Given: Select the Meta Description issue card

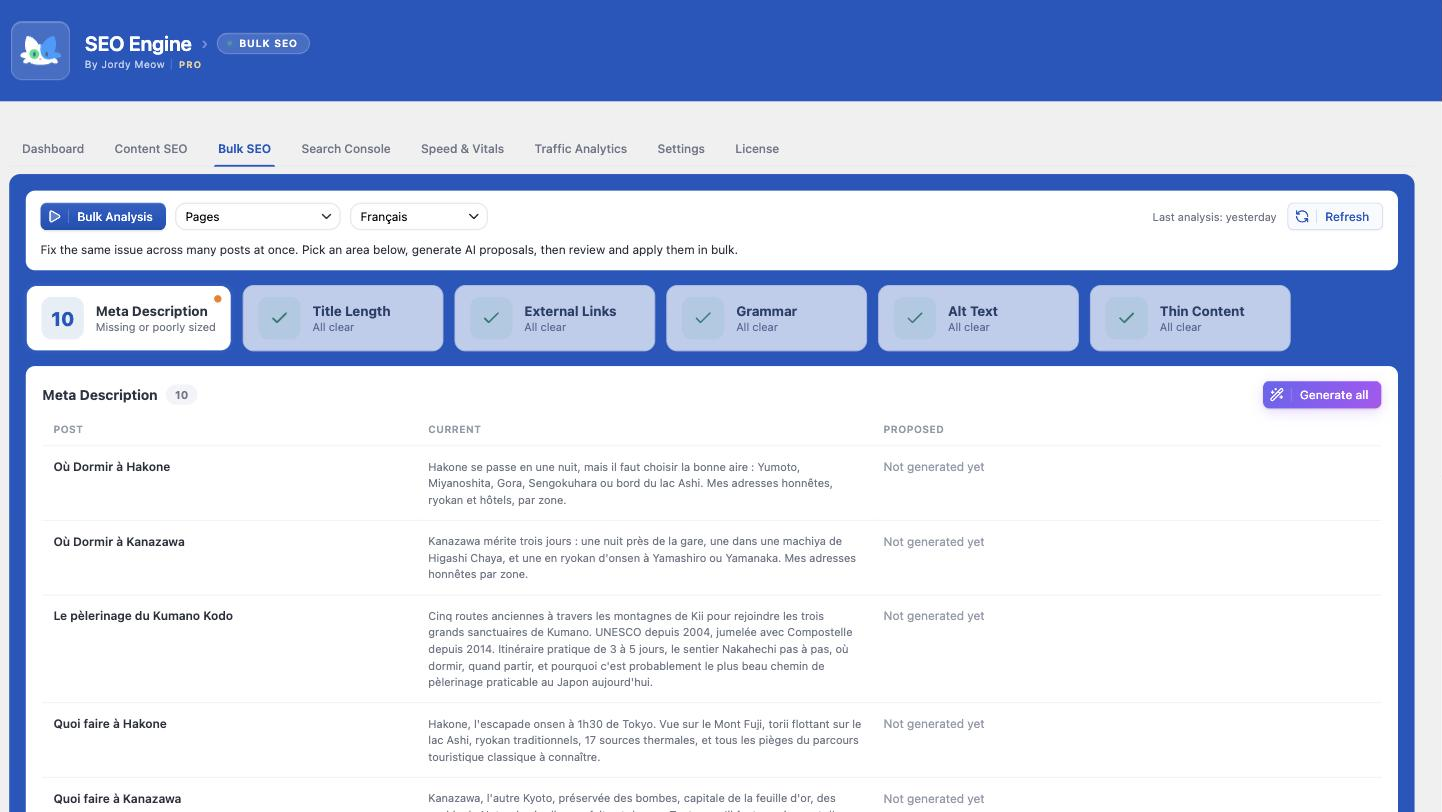Looking at the screenshot, I should point(129,318).
